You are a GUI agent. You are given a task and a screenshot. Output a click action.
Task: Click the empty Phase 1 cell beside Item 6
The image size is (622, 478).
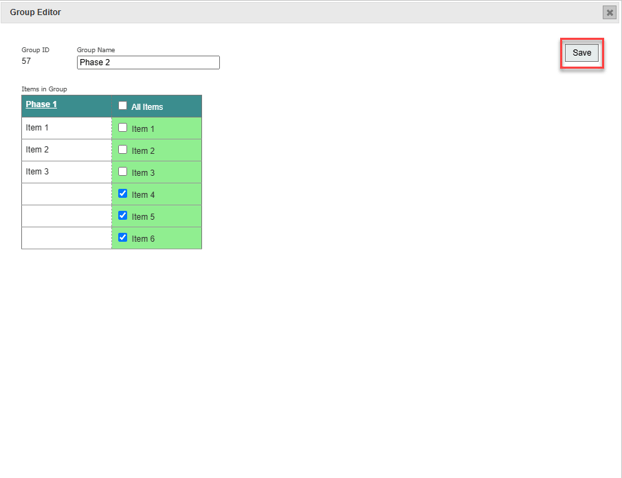point(66,238)
